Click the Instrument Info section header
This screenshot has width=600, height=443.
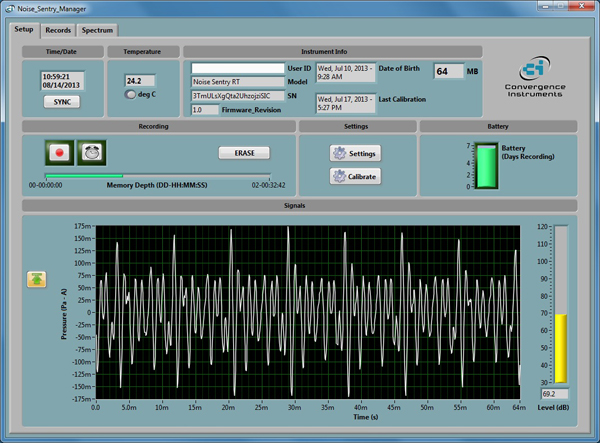[333, 52]
